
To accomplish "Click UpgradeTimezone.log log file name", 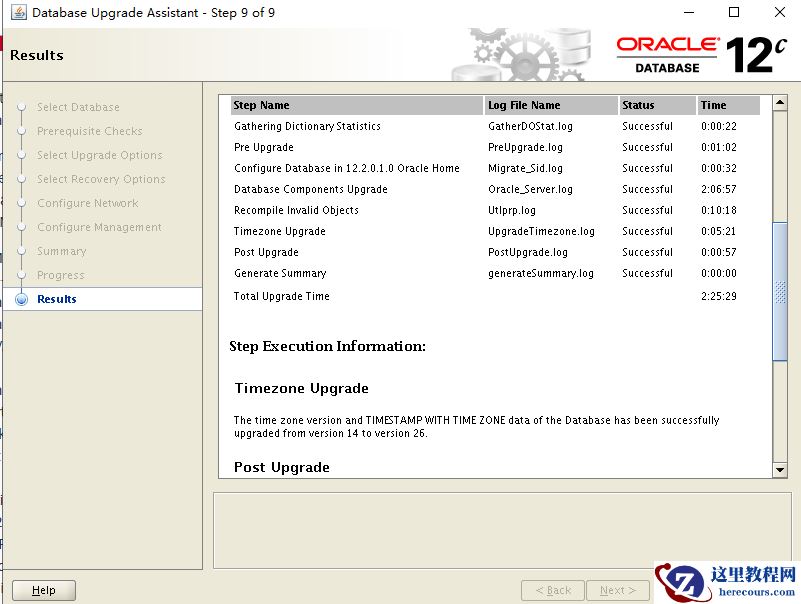I will (541, 231).
